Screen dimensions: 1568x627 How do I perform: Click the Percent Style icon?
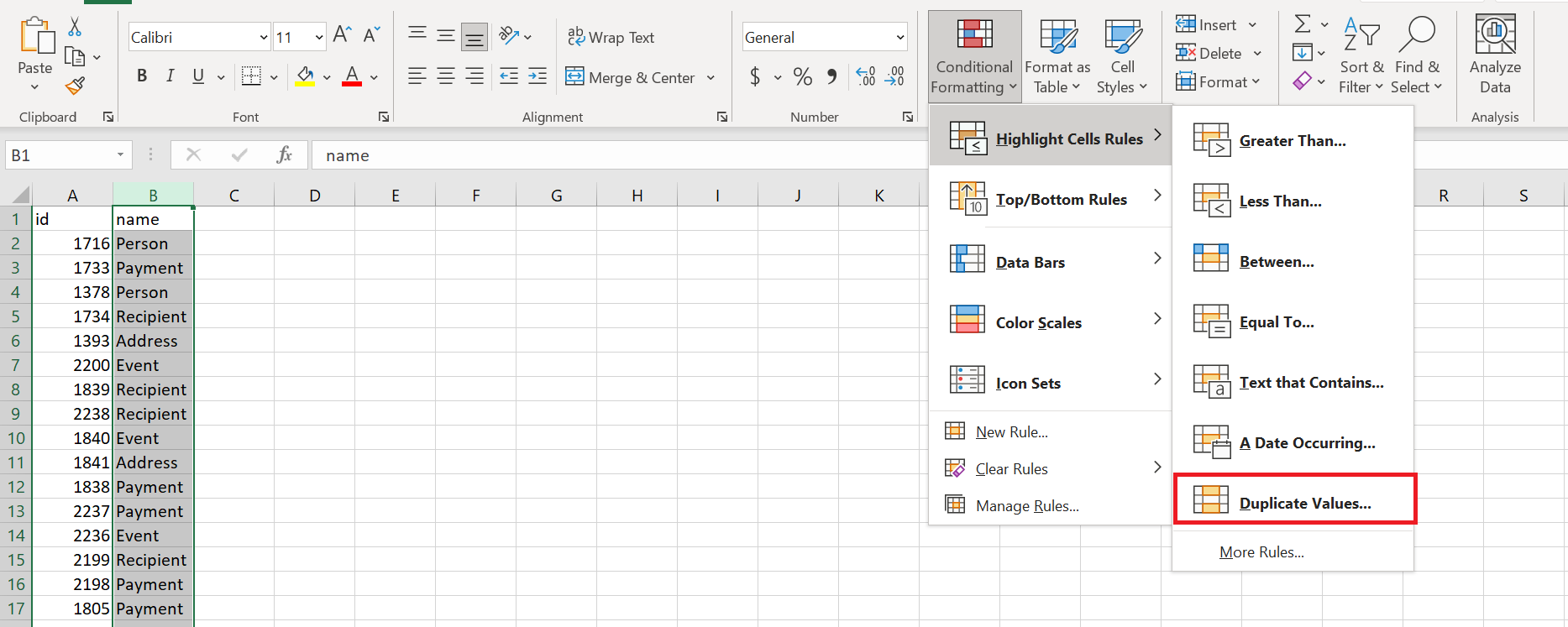click(802, 77)
